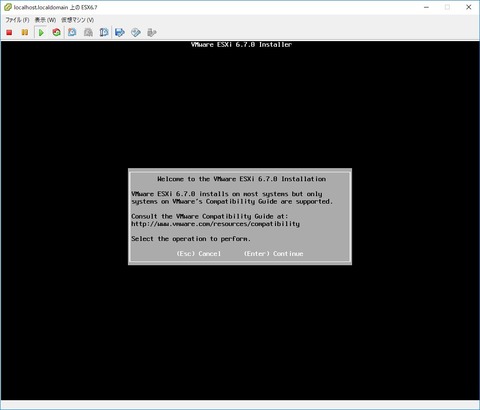Click the VMware app icon in title bar
480x410 pixels.
click(x=8, y=7)
